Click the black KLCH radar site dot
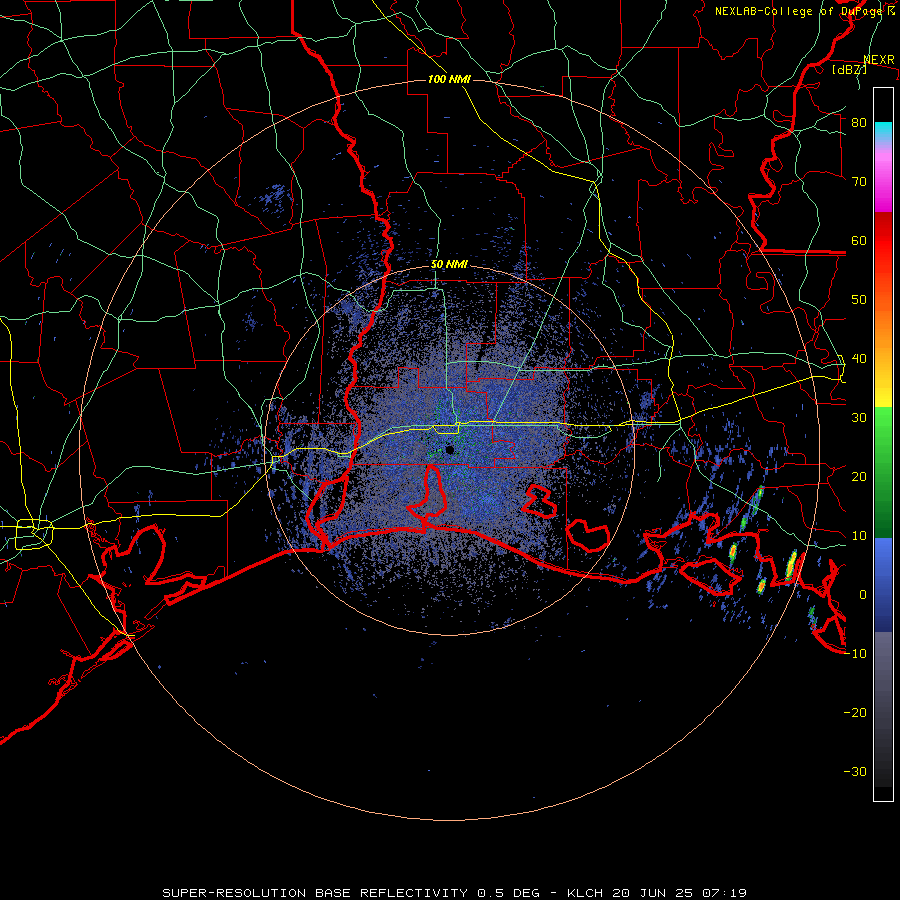 click(449, 450)
